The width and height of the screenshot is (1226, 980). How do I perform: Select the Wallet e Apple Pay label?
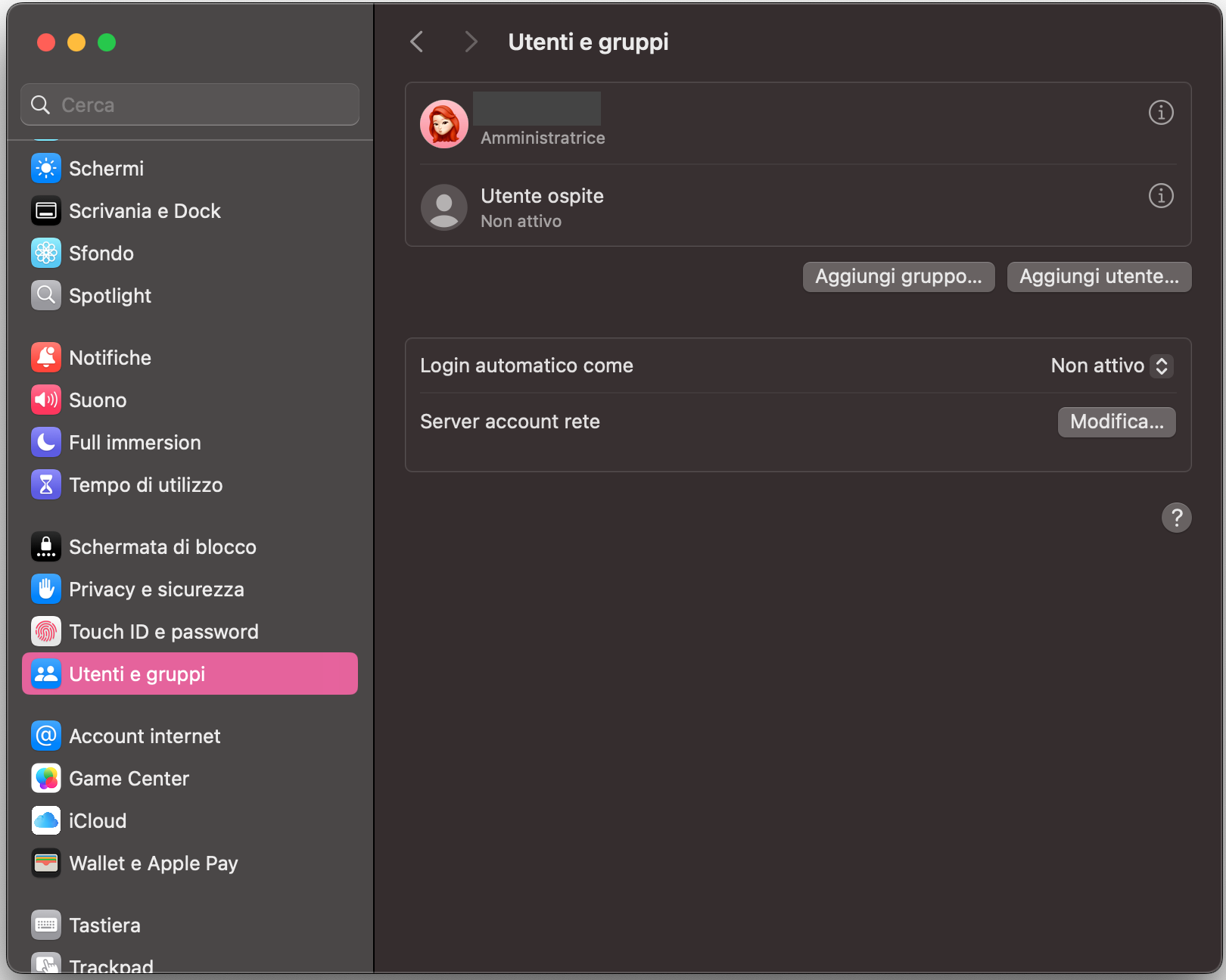pos(154,863)
